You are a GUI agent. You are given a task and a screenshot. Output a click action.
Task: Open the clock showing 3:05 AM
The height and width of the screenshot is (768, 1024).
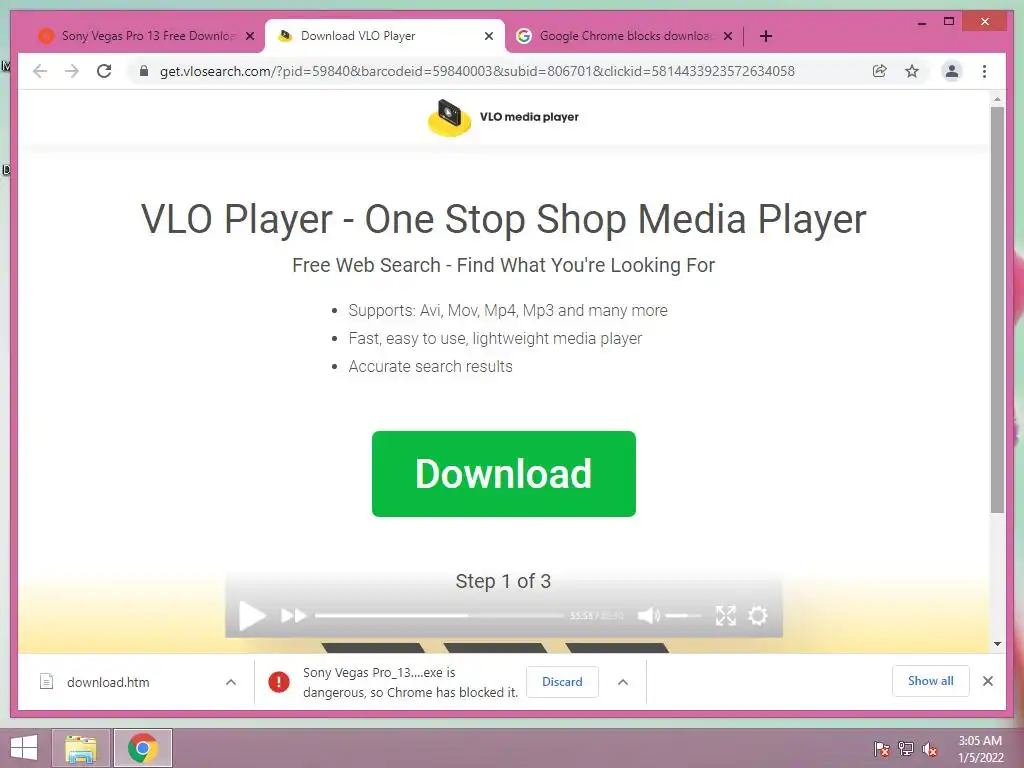coord(980,749)
